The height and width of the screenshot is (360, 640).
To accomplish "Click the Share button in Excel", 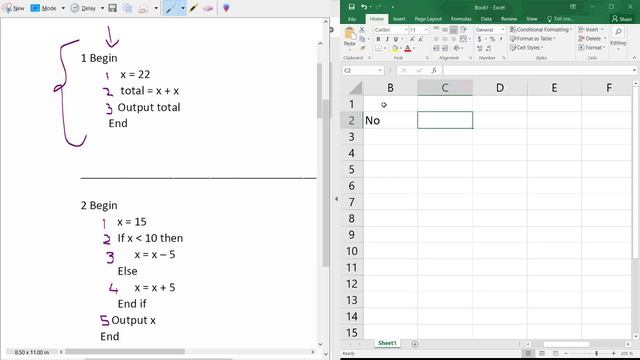I will tap(622, 19).
